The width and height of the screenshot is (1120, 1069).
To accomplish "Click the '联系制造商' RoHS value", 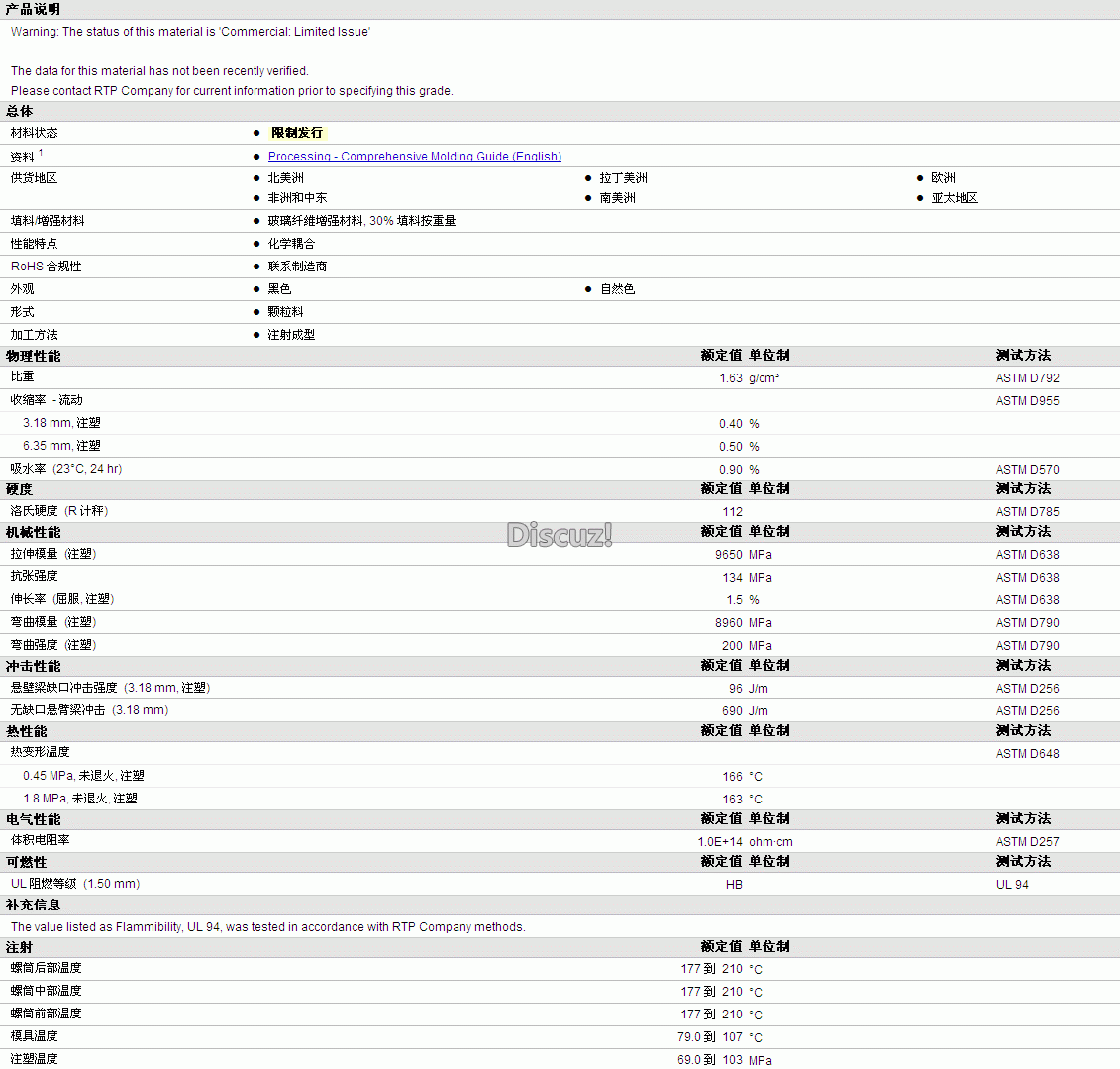I will coord(297,267).
